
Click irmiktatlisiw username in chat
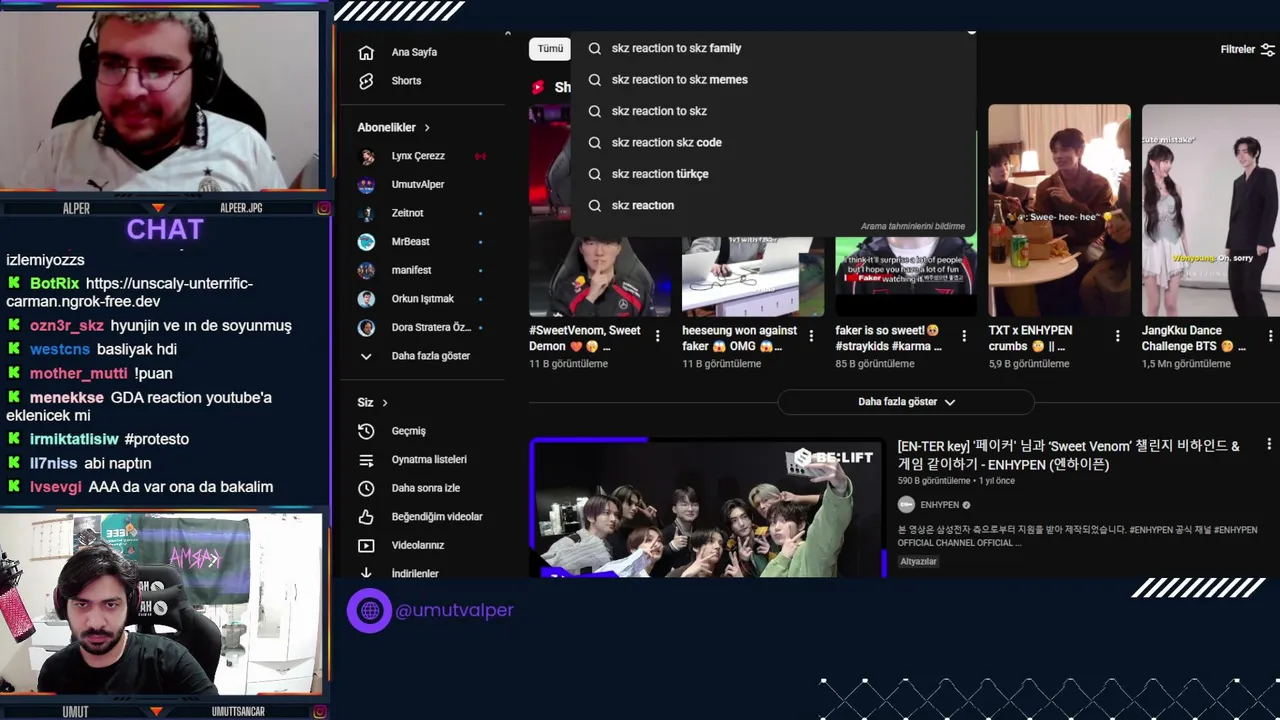click(x=74, y=439)
